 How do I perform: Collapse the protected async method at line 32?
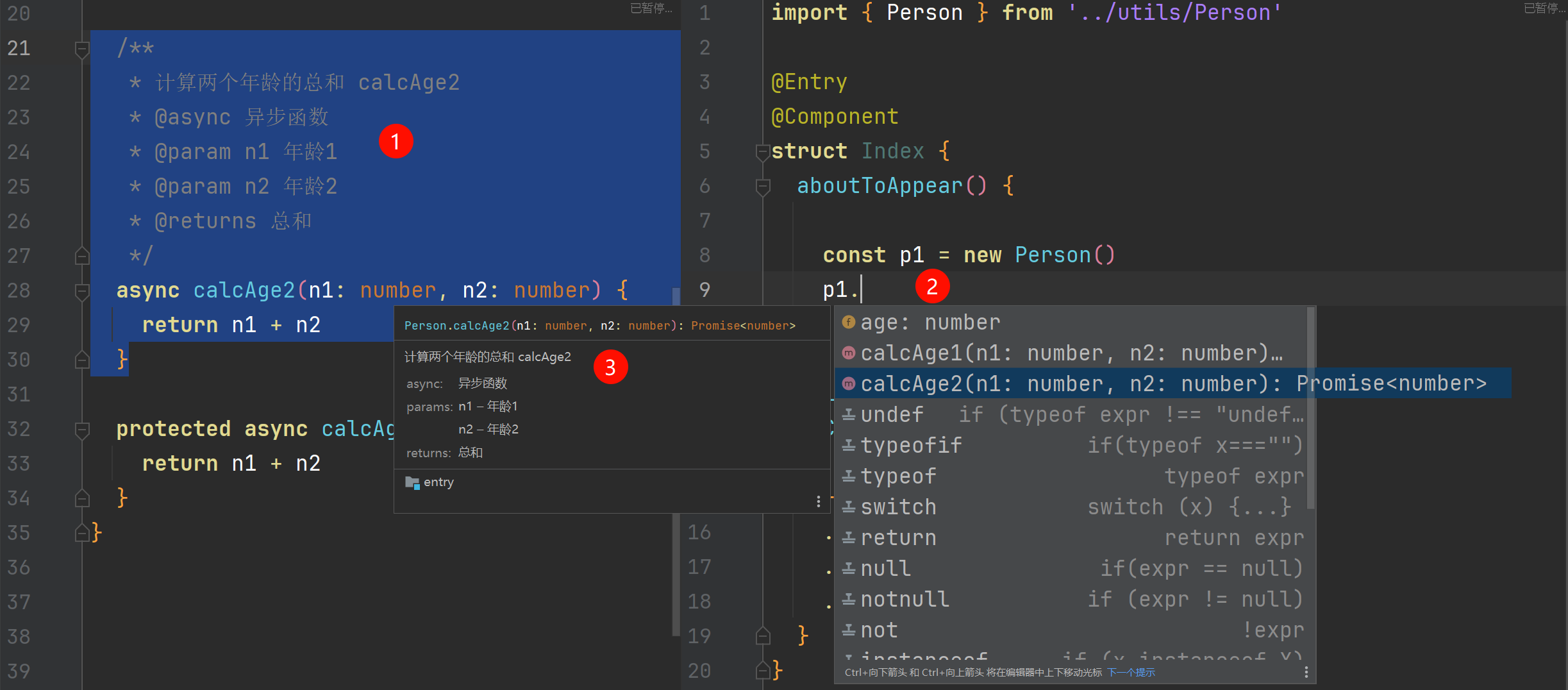coord(82,429)
